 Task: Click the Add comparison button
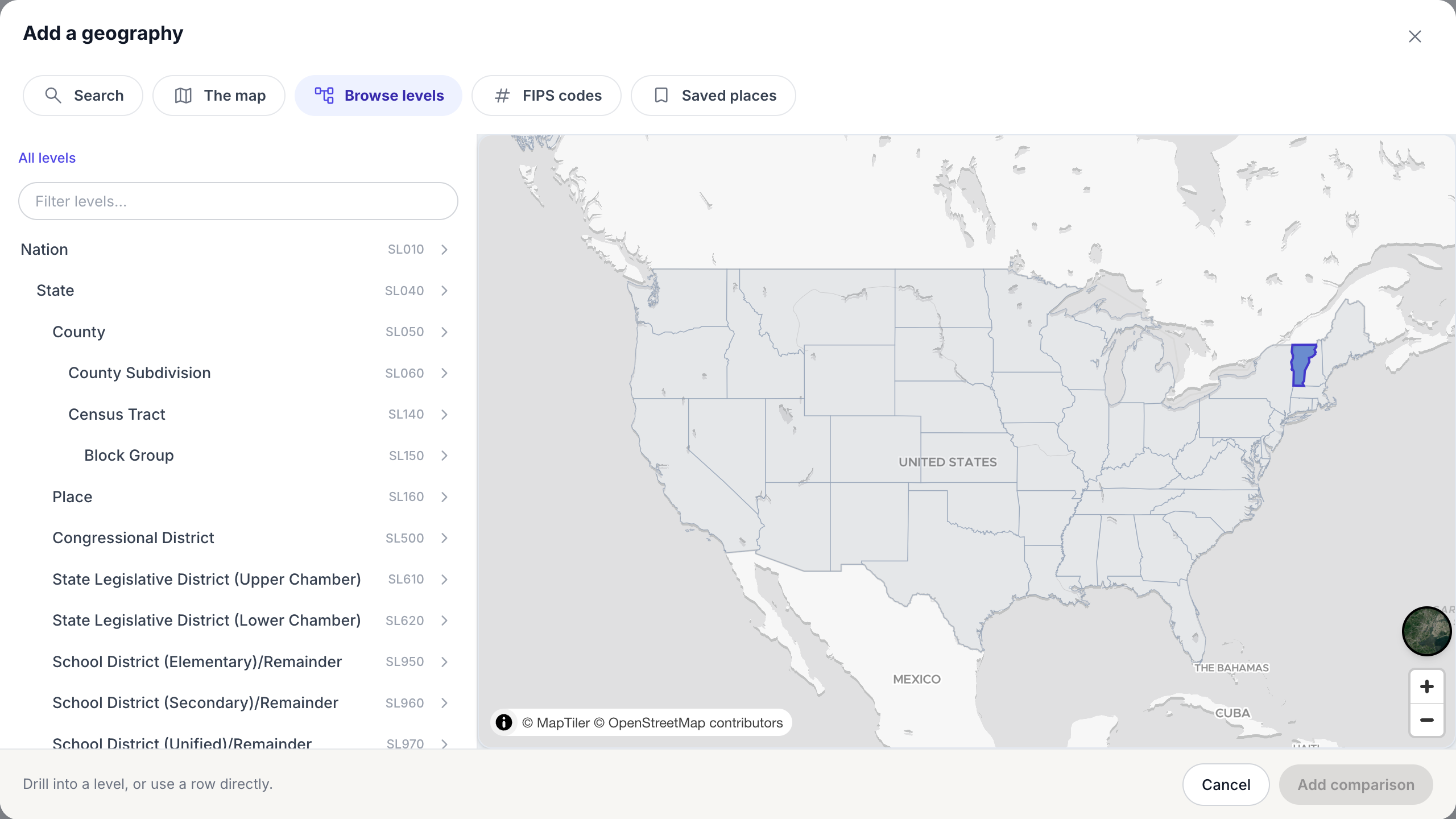(x=1356, y=785)
